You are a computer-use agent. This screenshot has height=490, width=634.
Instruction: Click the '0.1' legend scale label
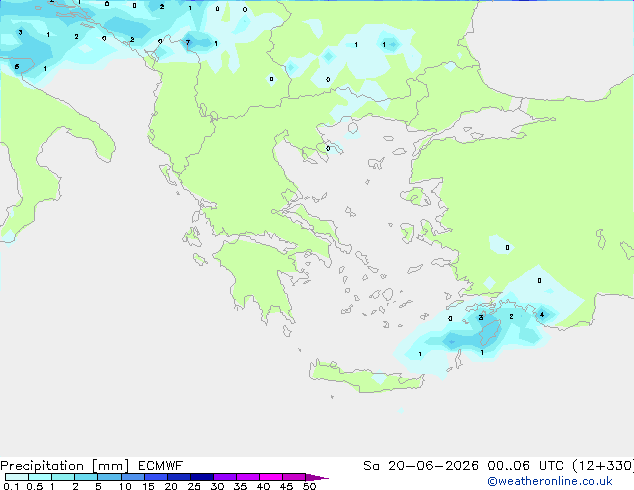point(11,486)
